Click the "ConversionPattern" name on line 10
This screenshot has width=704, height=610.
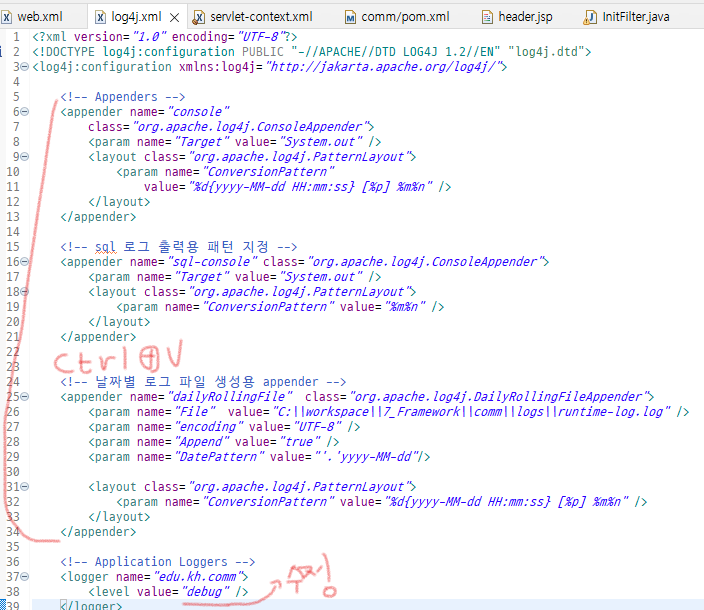click(268, 172)
